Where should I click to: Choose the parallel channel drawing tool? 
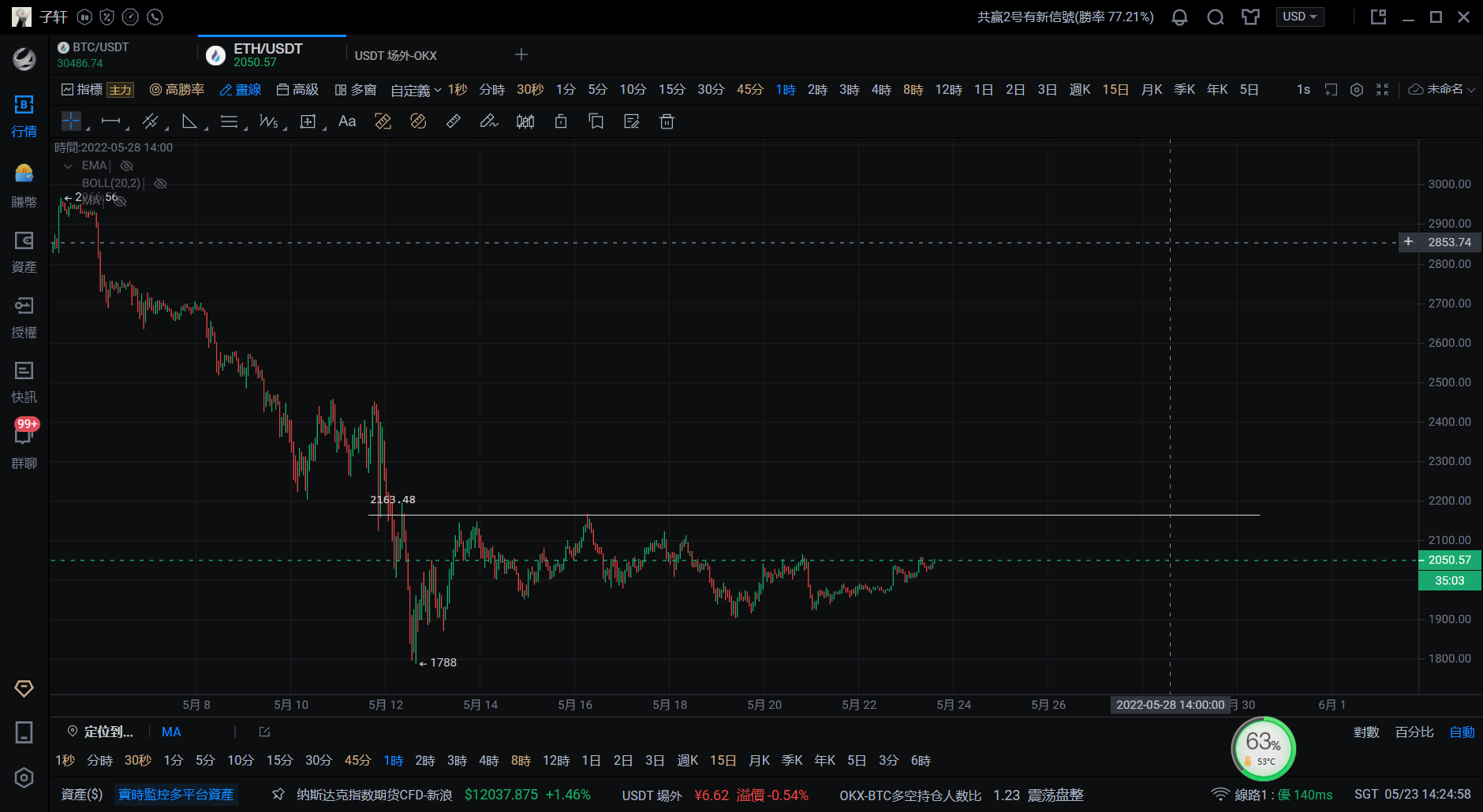(150, 121)
